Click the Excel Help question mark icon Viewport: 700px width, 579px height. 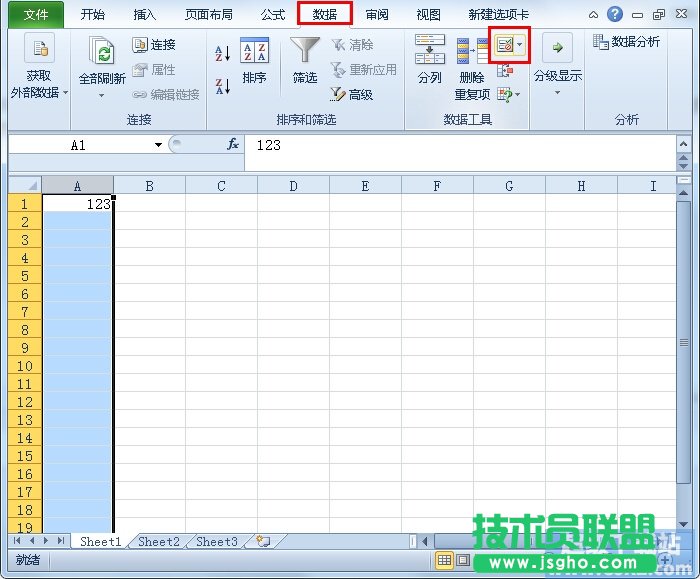(x=615, y=14)
